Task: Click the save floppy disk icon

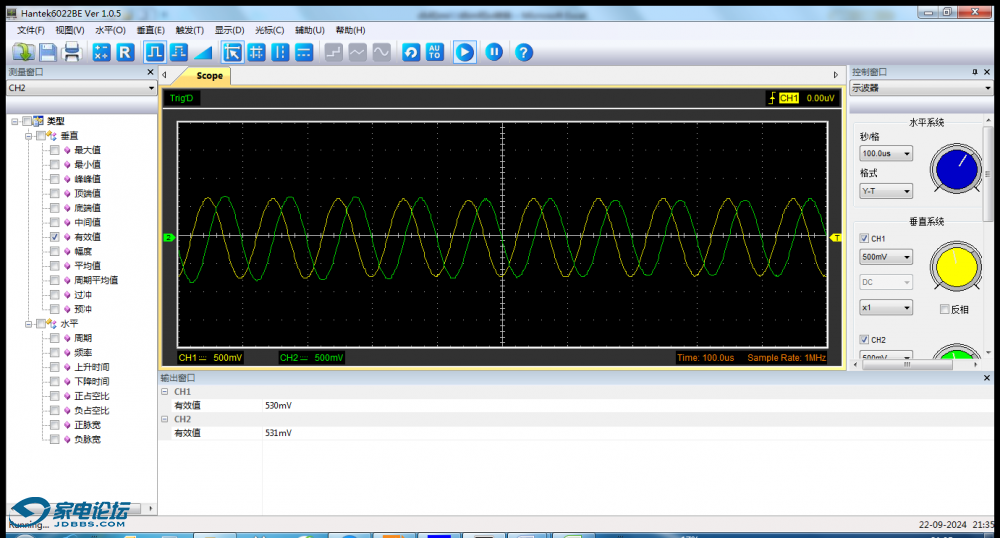Action: tap(48, 52)
